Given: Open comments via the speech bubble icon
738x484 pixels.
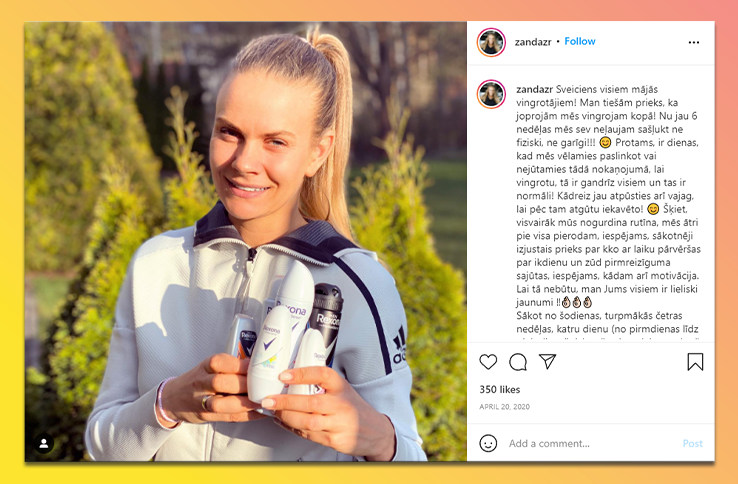Looking at the screenshot, I should pos(518,362).
